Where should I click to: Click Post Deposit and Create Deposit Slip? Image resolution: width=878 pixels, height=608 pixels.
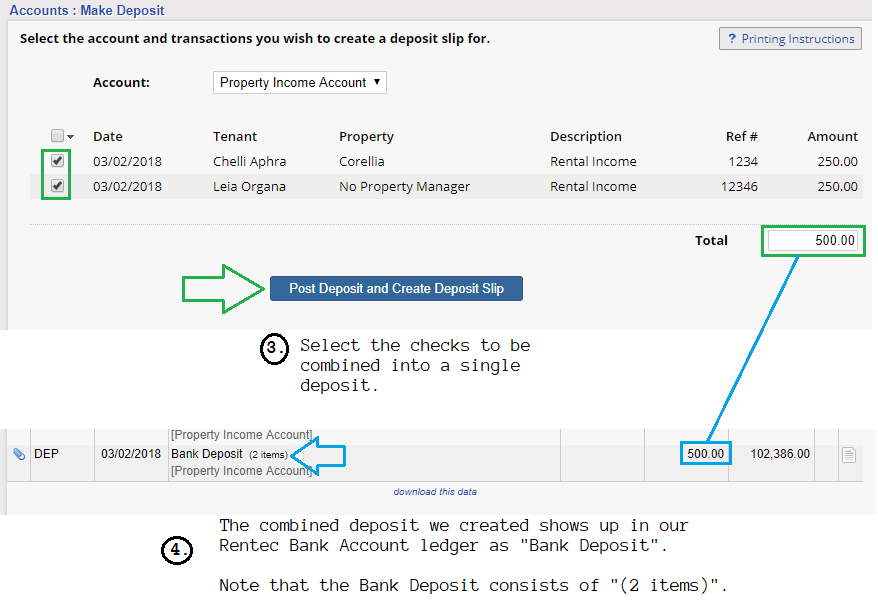[x=396, y=289]
